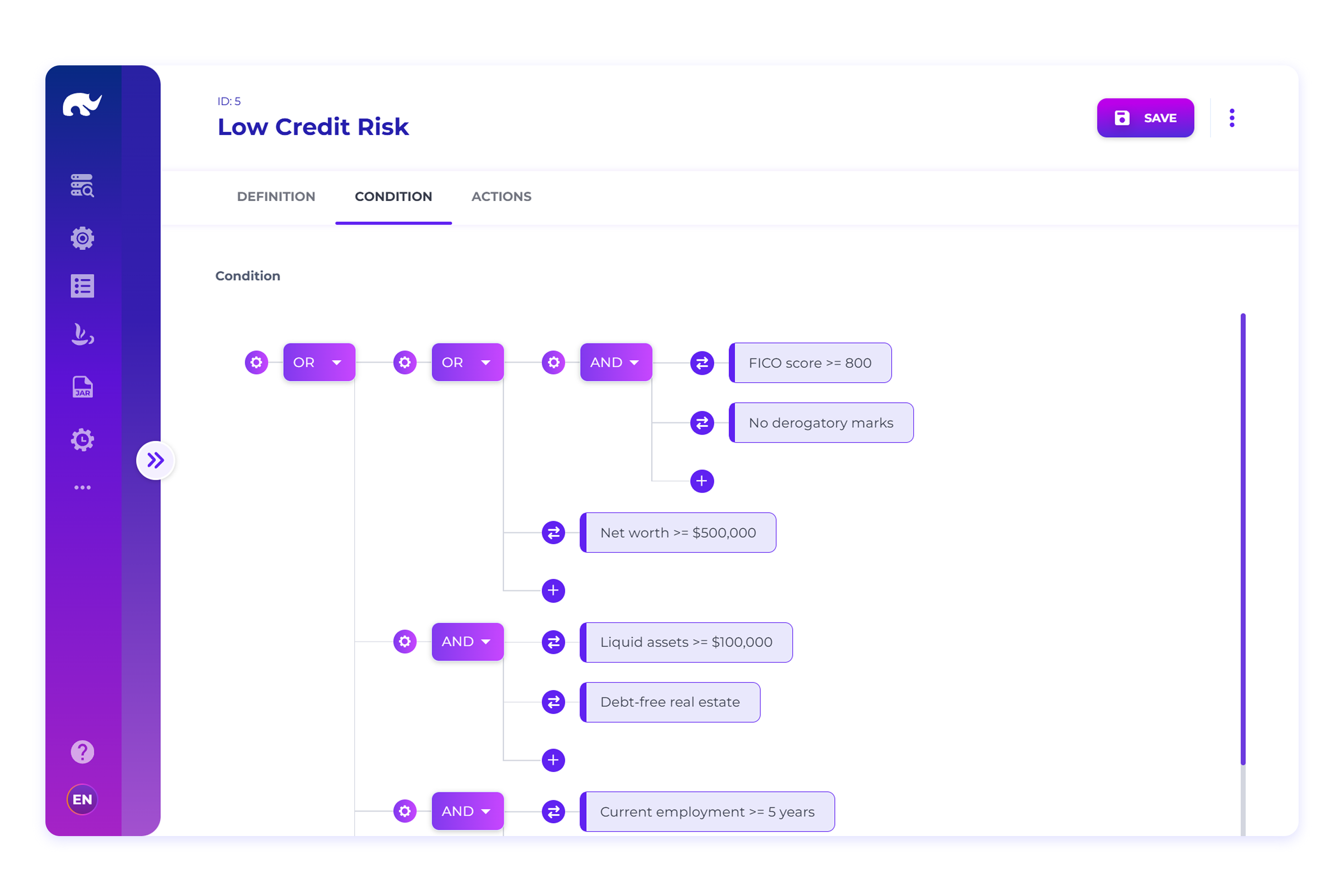Click the gear-with-clock scheduler sidebar icon
Image resolution: width=1344 pixels, height=896 pixels.
coord(82,439)
